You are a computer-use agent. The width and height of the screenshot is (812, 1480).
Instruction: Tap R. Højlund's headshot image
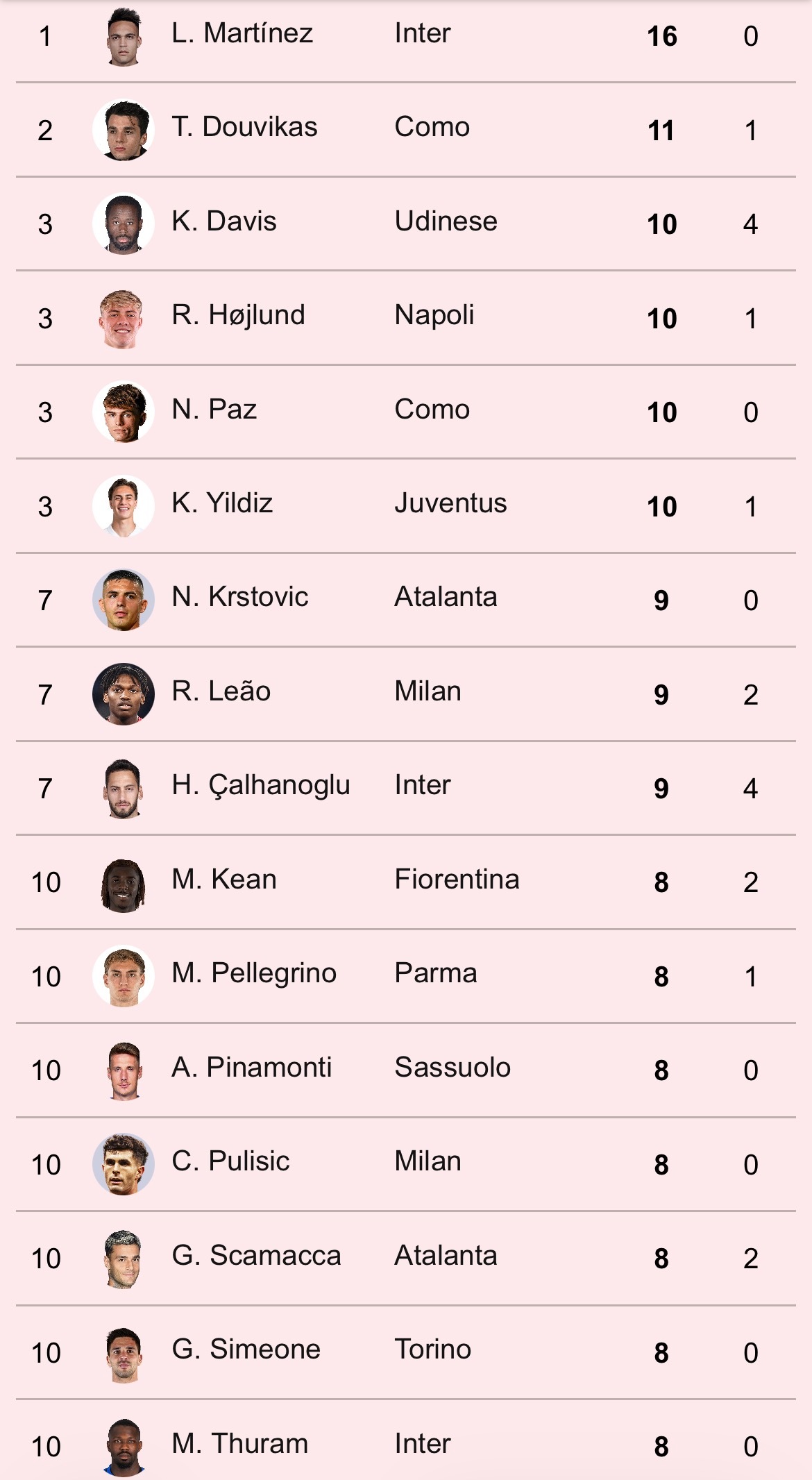click(x=124, y=318)
